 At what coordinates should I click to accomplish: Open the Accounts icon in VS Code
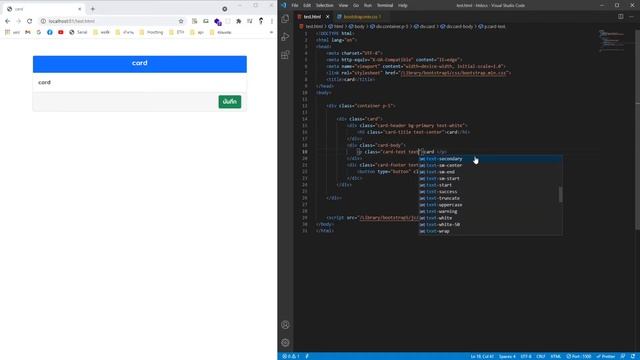(x=285, y=325)
